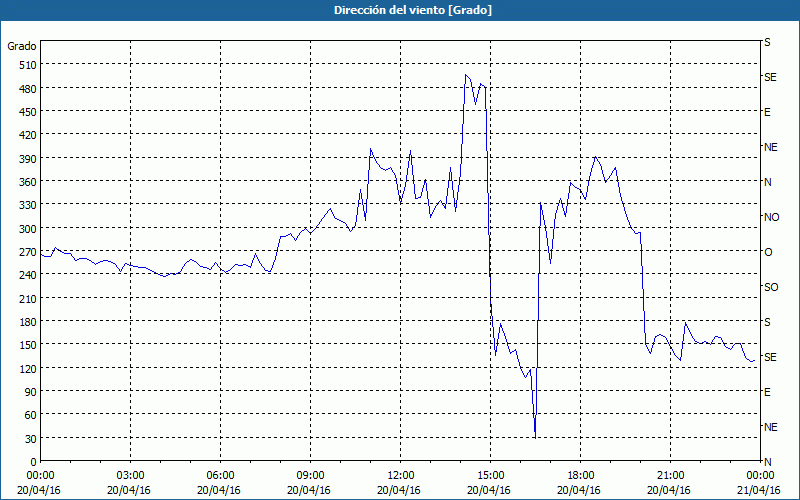Image resolution: width=800 pixels, height=500 pixels.
Task: Click the '60' degree axis label
Action: (31, 415)
